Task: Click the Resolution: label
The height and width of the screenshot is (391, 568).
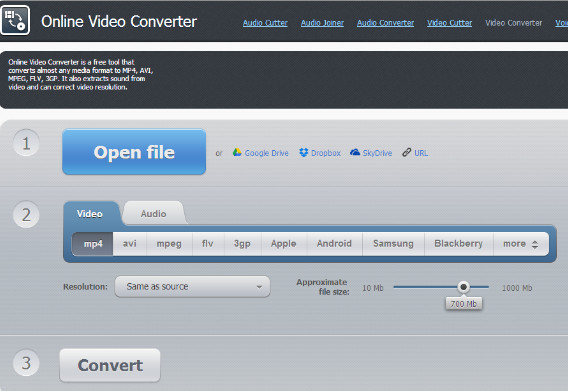Action: click(x=85, y=287)
